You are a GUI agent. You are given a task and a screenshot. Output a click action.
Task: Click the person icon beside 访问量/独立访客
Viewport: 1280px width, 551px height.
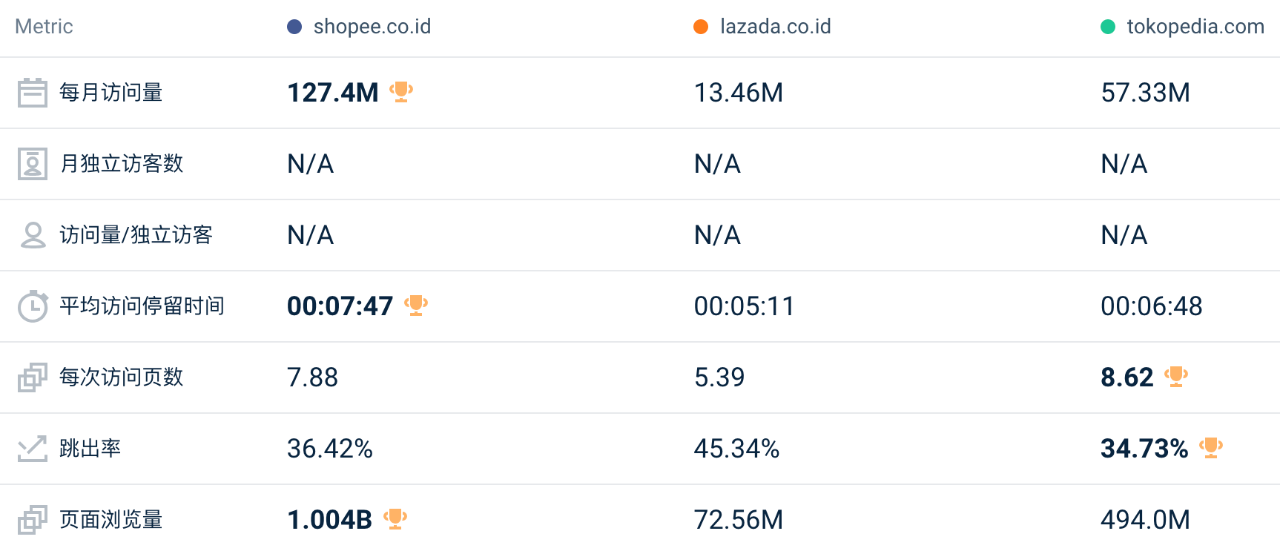[33, 235]
